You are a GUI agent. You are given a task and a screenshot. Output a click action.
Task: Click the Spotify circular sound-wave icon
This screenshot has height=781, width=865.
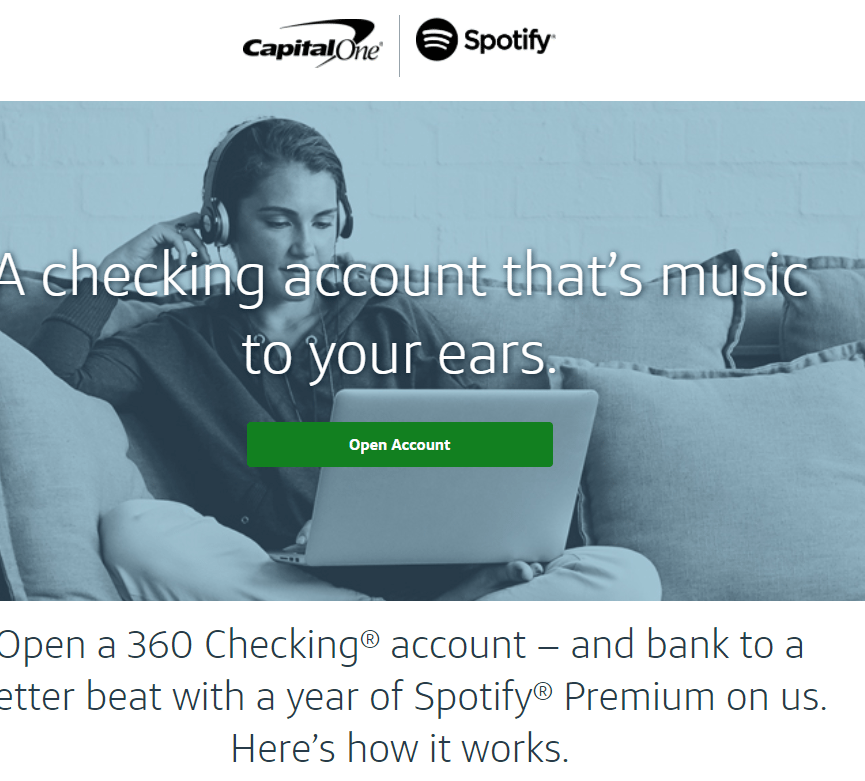tap(437, 39)
